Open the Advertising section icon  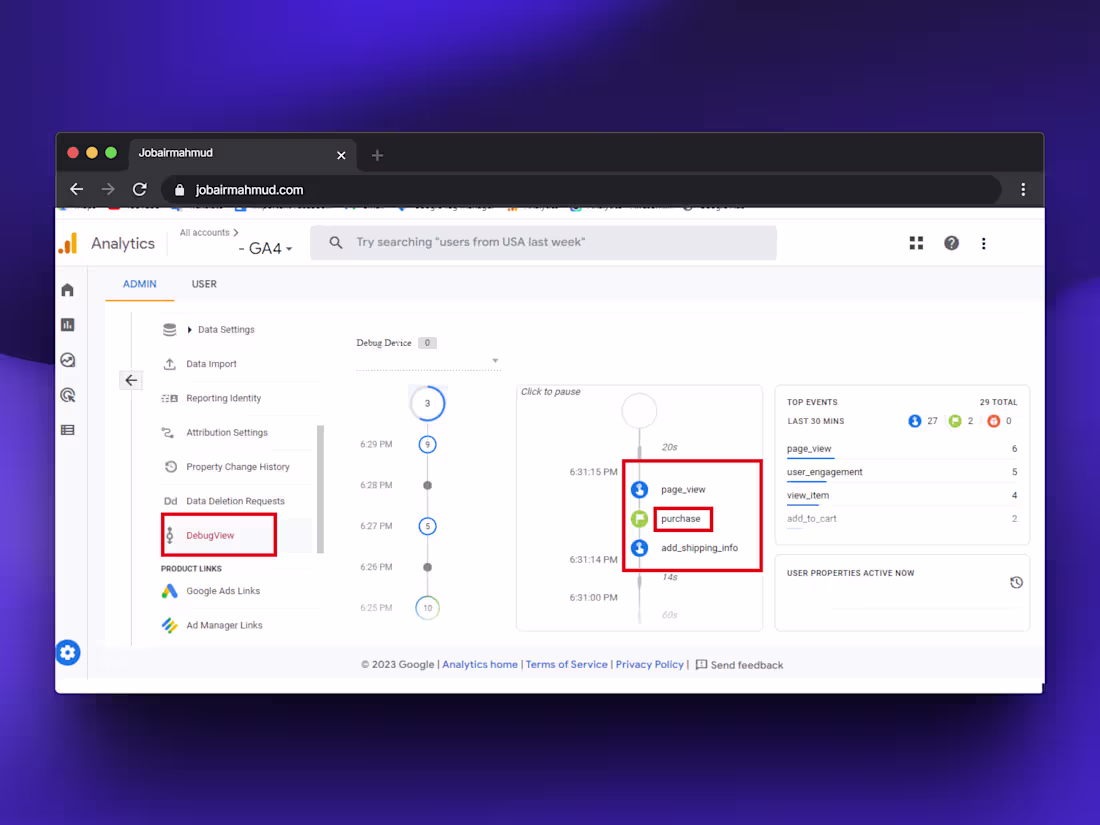(67, 394)
